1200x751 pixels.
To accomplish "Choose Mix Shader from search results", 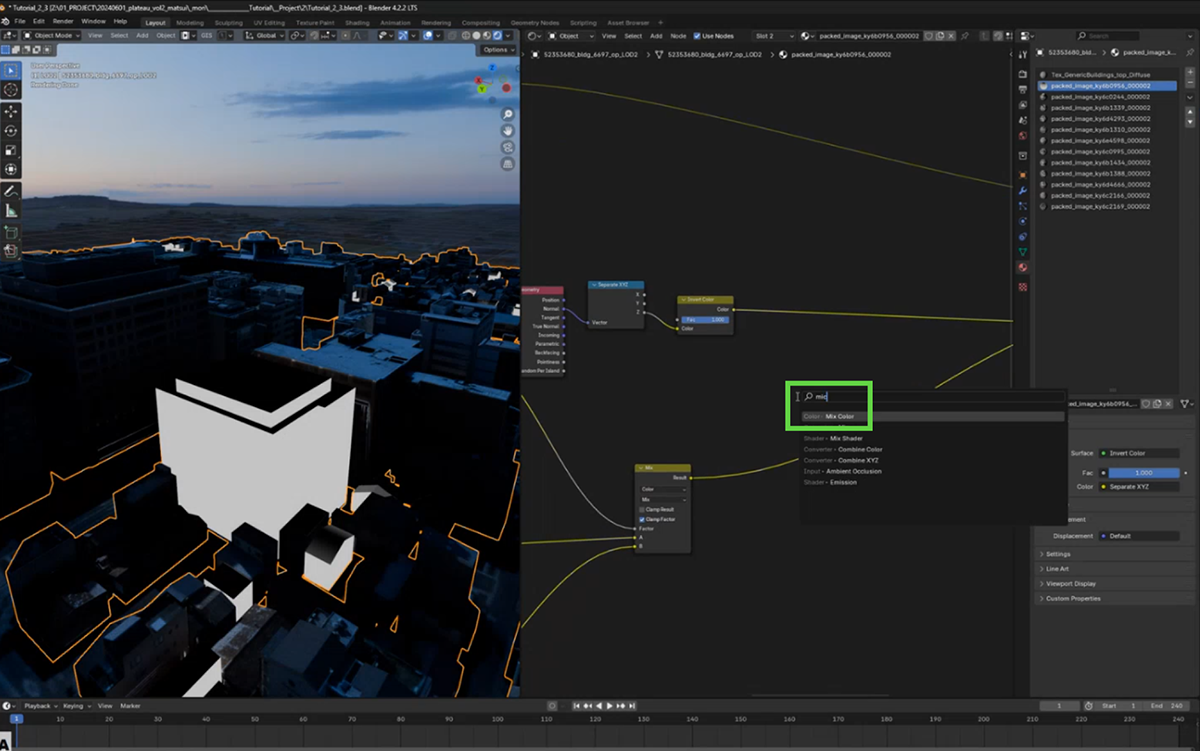I will point(931,438).
